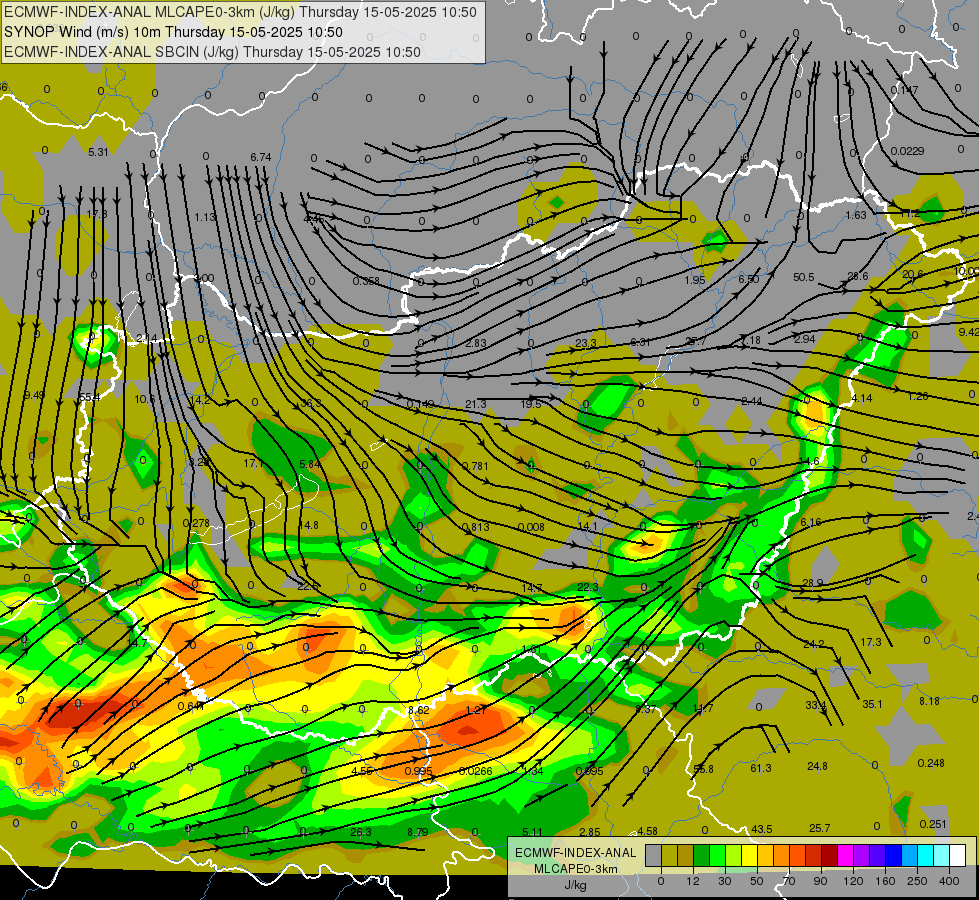Click the map value 5.31
The image size is (979, 900).
pyautogui.click(x=98, y=152)
